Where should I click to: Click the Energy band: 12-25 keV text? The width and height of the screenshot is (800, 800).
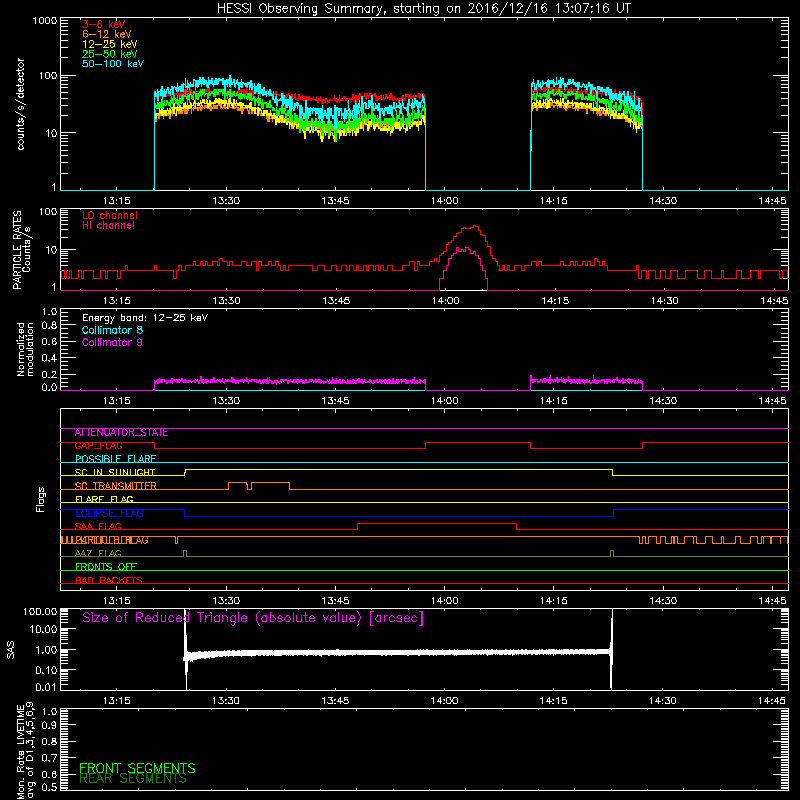coord(145,318)
